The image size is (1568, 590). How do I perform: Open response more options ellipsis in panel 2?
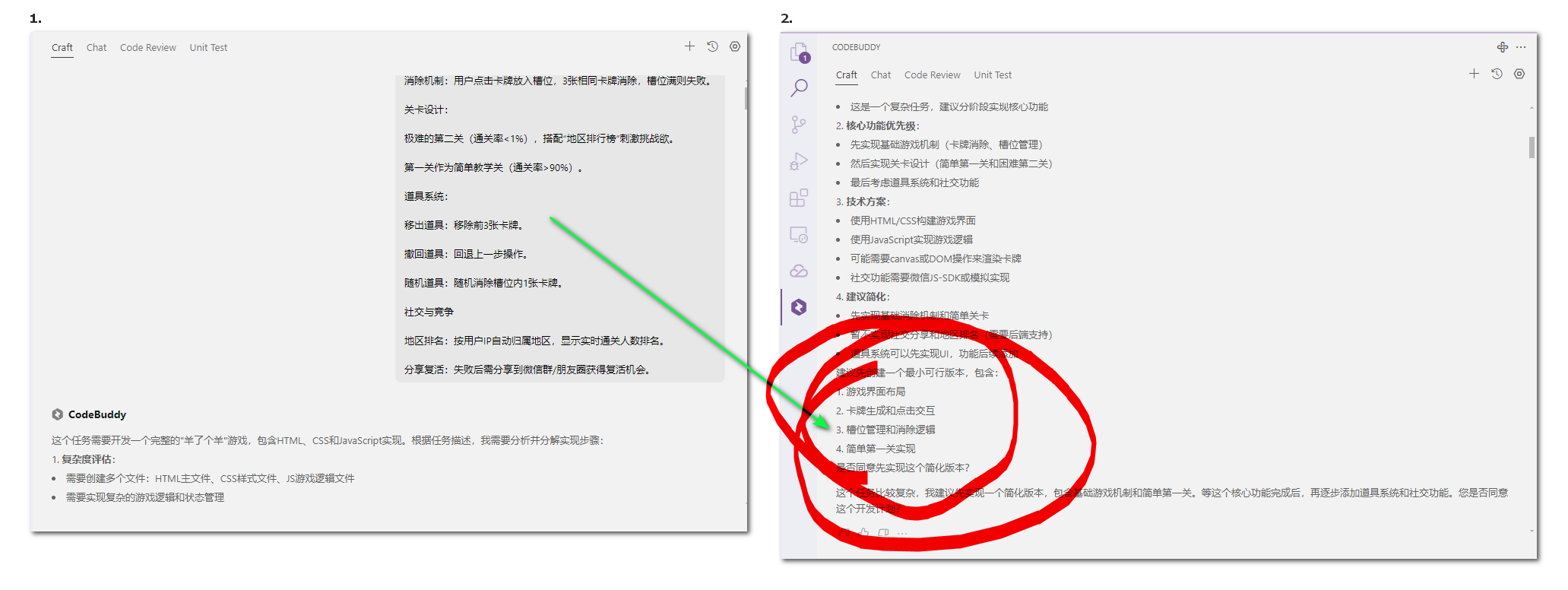[x=902, y=533]
